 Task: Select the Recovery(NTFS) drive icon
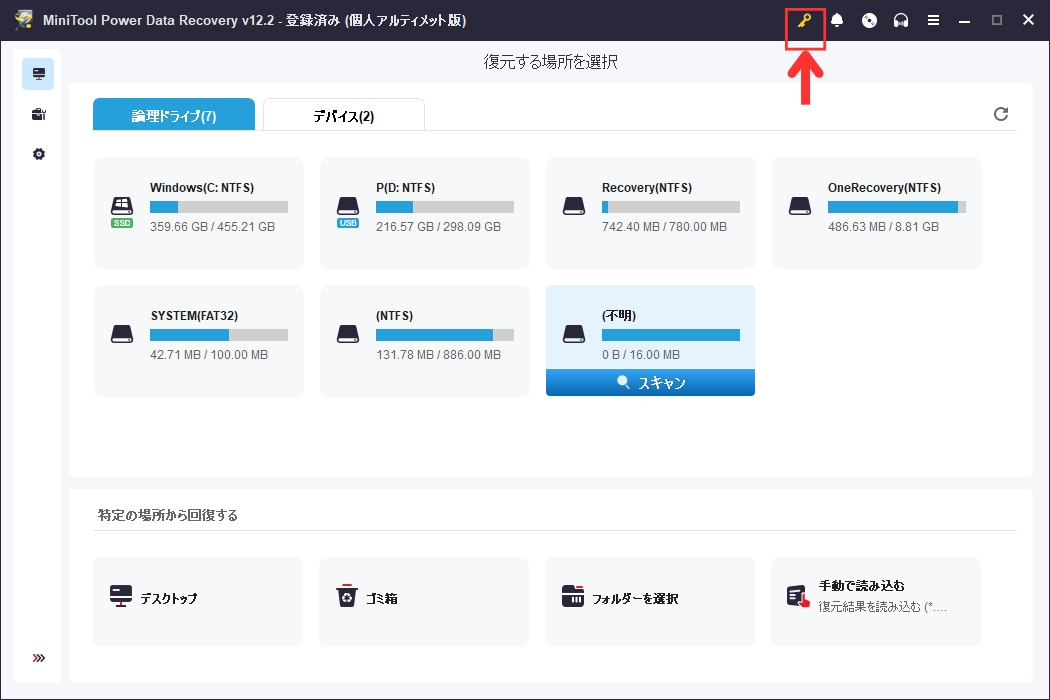point(574,206)
